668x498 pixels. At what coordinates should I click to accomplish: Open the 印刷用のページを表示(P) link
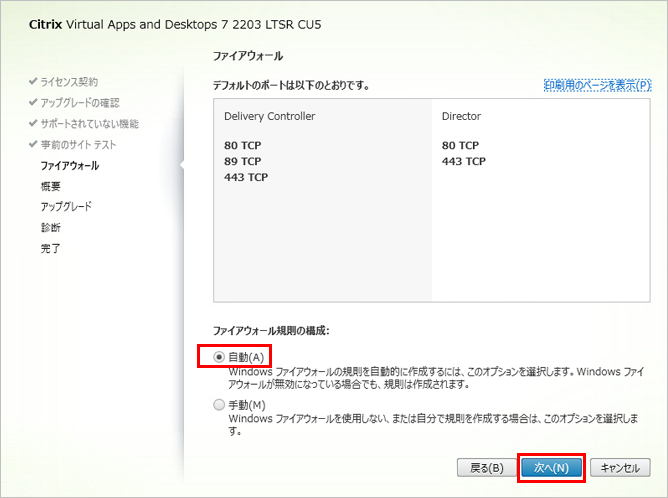597,85
